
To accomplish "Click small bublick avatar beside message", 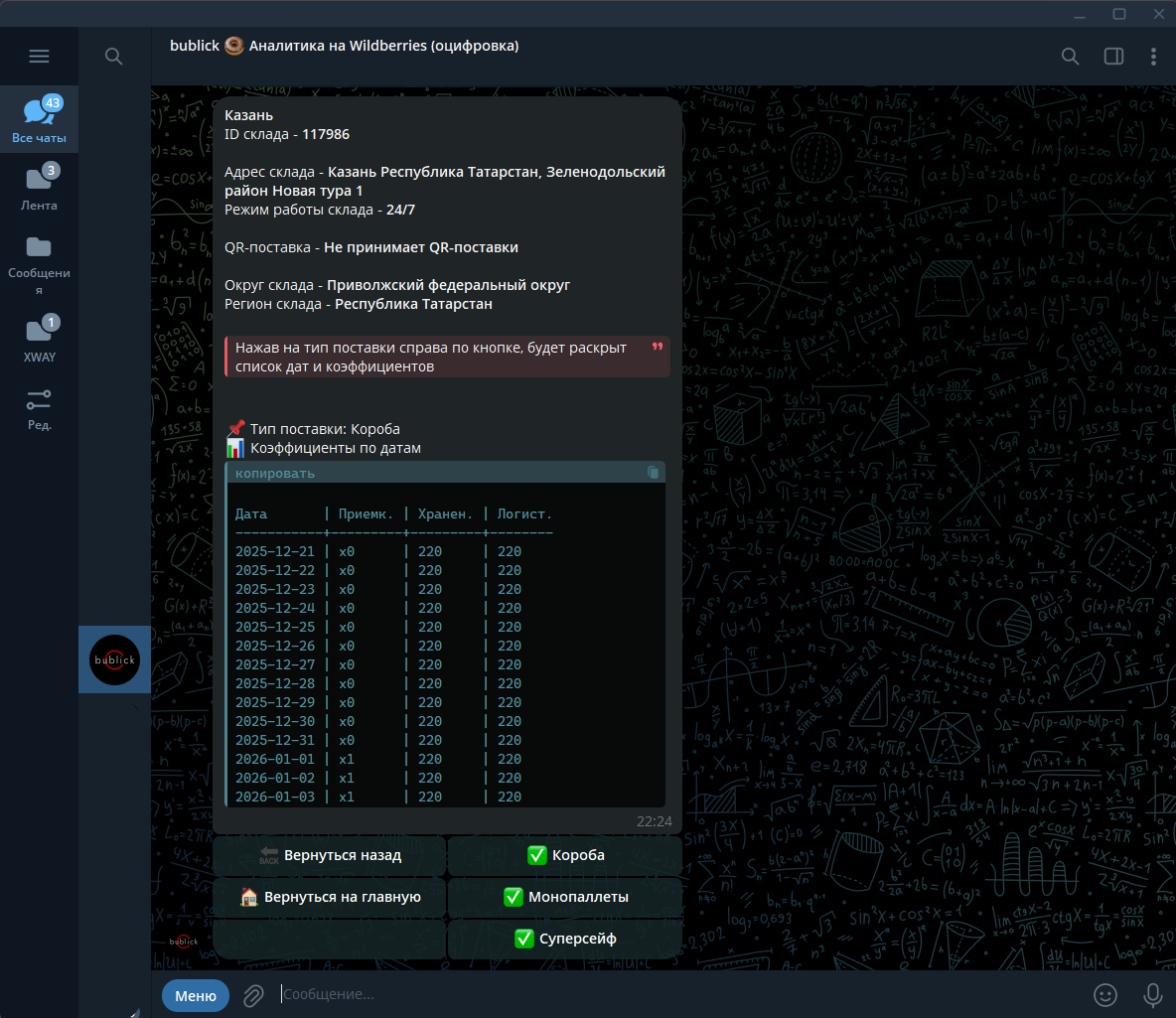I will [x=183, y=942].
